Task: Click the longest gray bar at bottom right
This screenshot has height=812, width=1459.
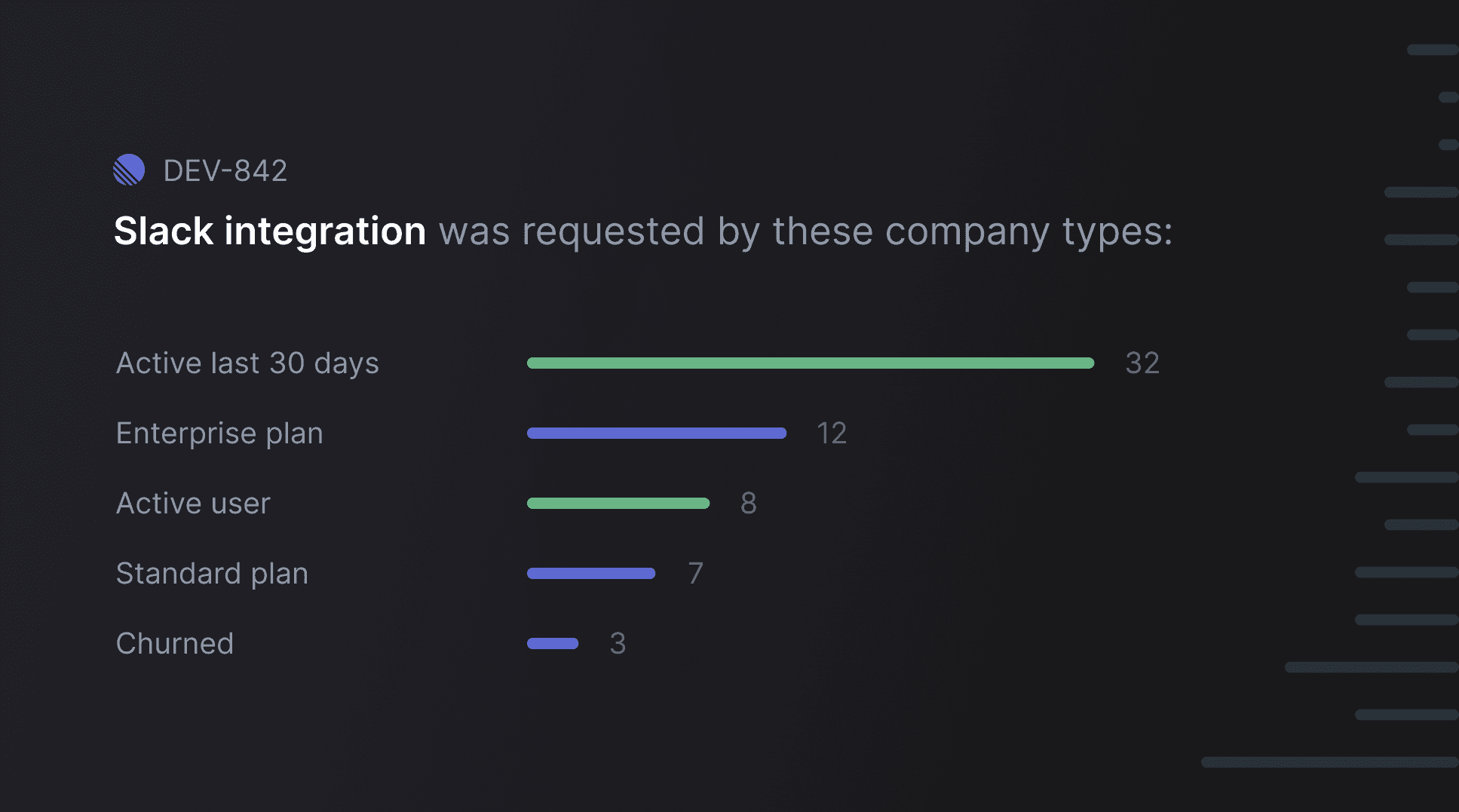Action: pos(1329,762)
